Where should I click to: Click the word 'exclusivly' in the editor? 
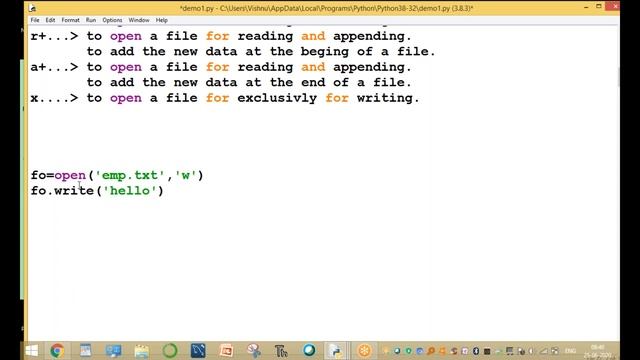coord(277,98)
